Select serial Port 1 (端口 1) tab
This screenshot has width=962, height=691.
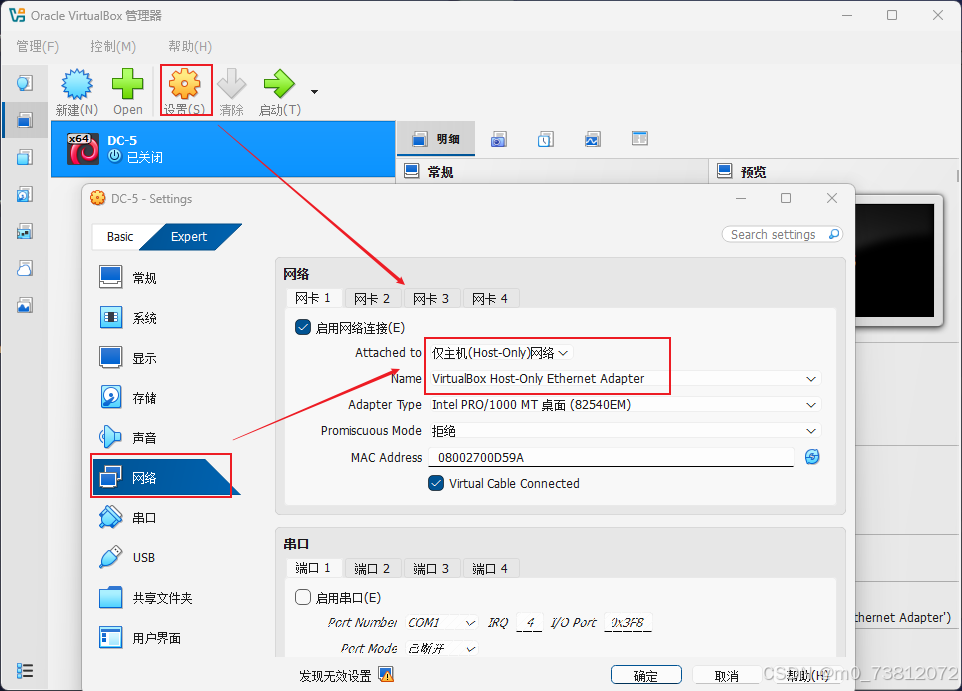pyautogui.click(x=313, y=568)
